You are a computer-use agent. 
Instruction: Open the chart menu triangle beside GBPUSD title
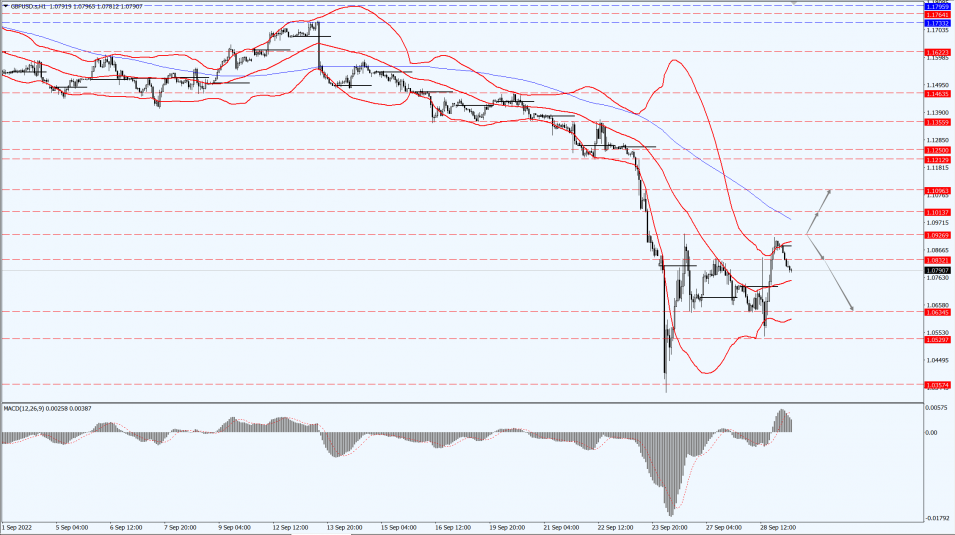pos(5,6)
